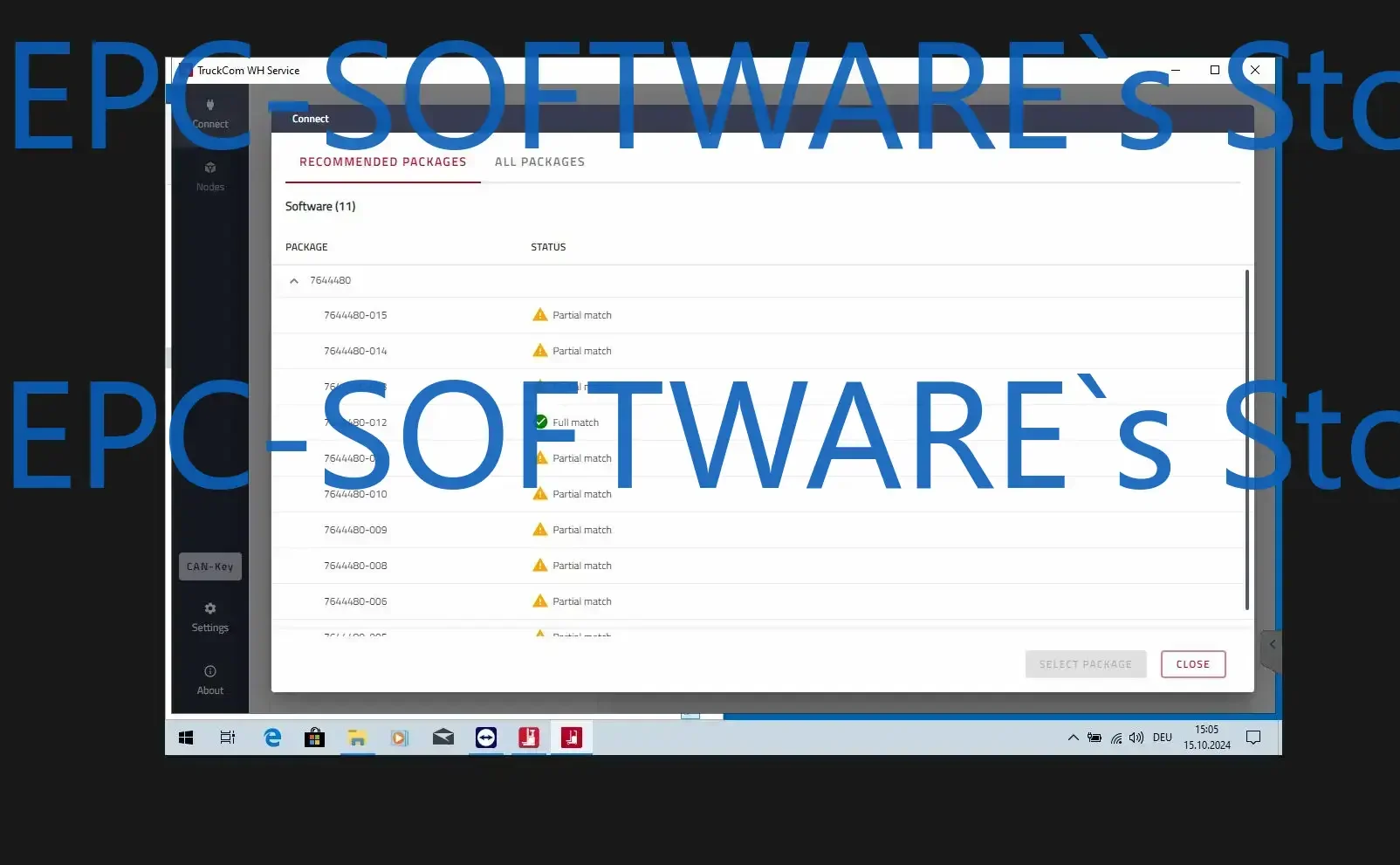Click the warning icon for package 7644480-010
This screenshot has width=1400, height=865.
tap(540, 494)
